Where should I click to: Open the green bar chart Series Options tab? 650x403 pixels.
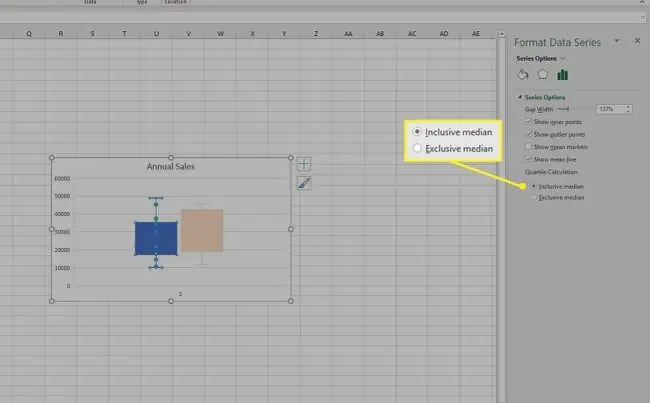[x=563, y=75]
